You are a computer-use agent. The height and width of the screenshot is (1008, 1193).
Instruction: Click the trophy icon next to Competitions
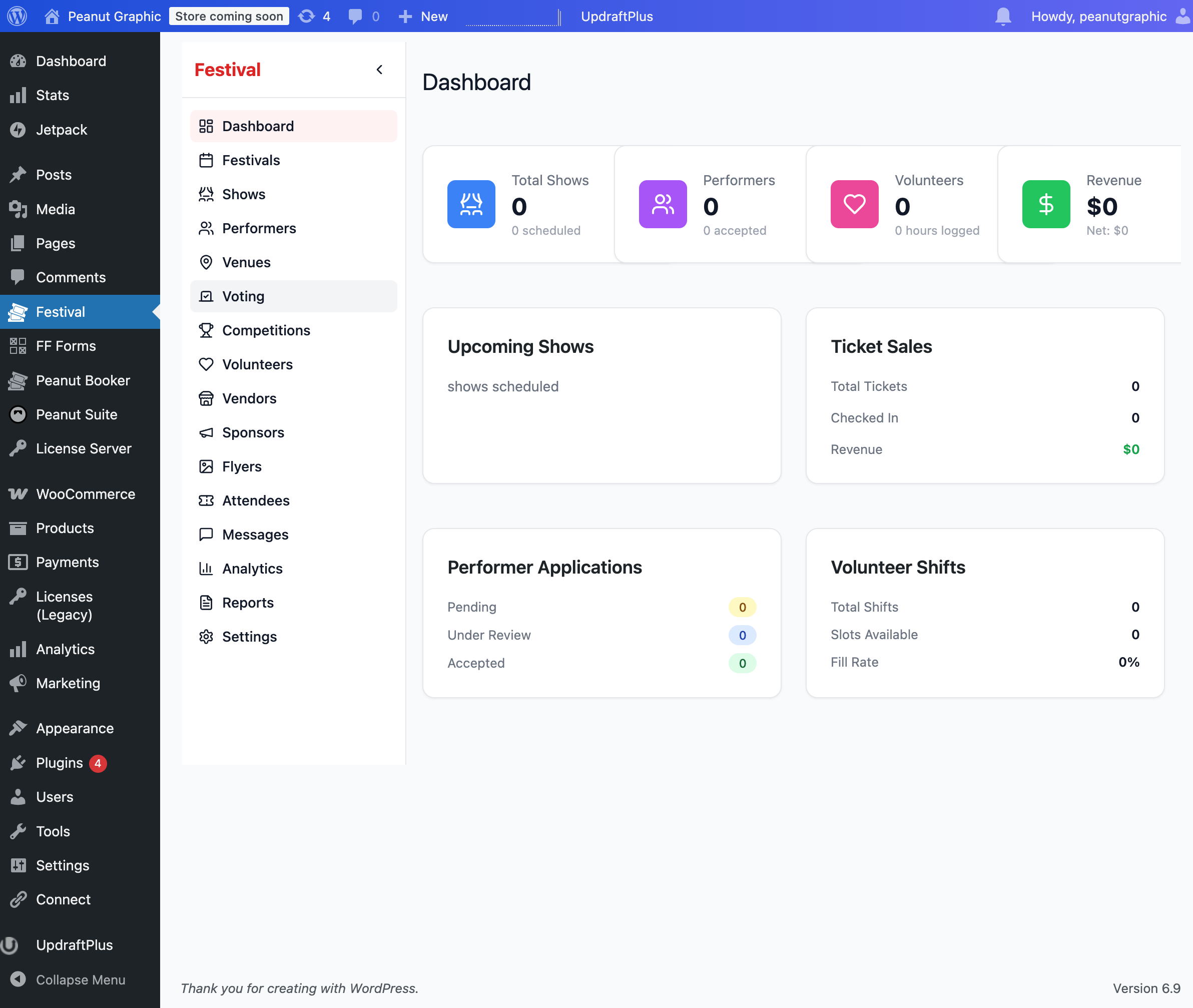point(206,330)
